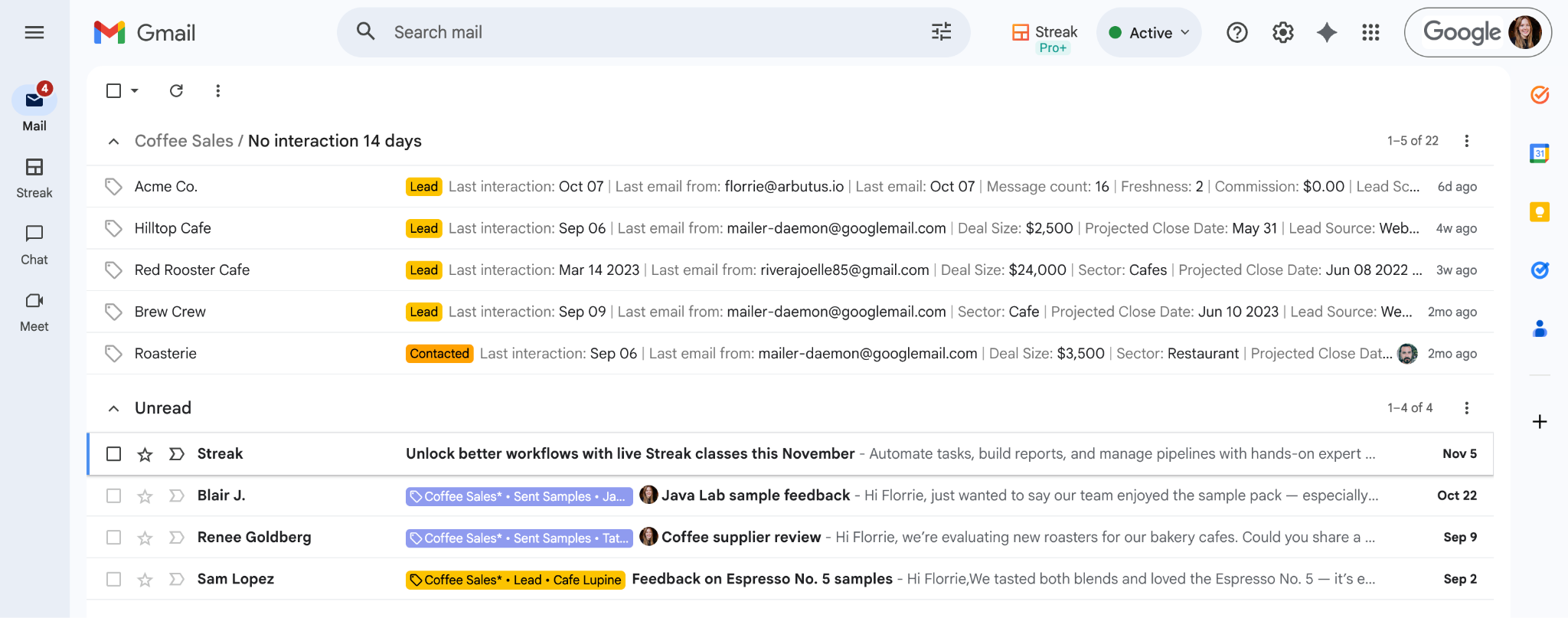Open the Coffee supplier review email

790,538
